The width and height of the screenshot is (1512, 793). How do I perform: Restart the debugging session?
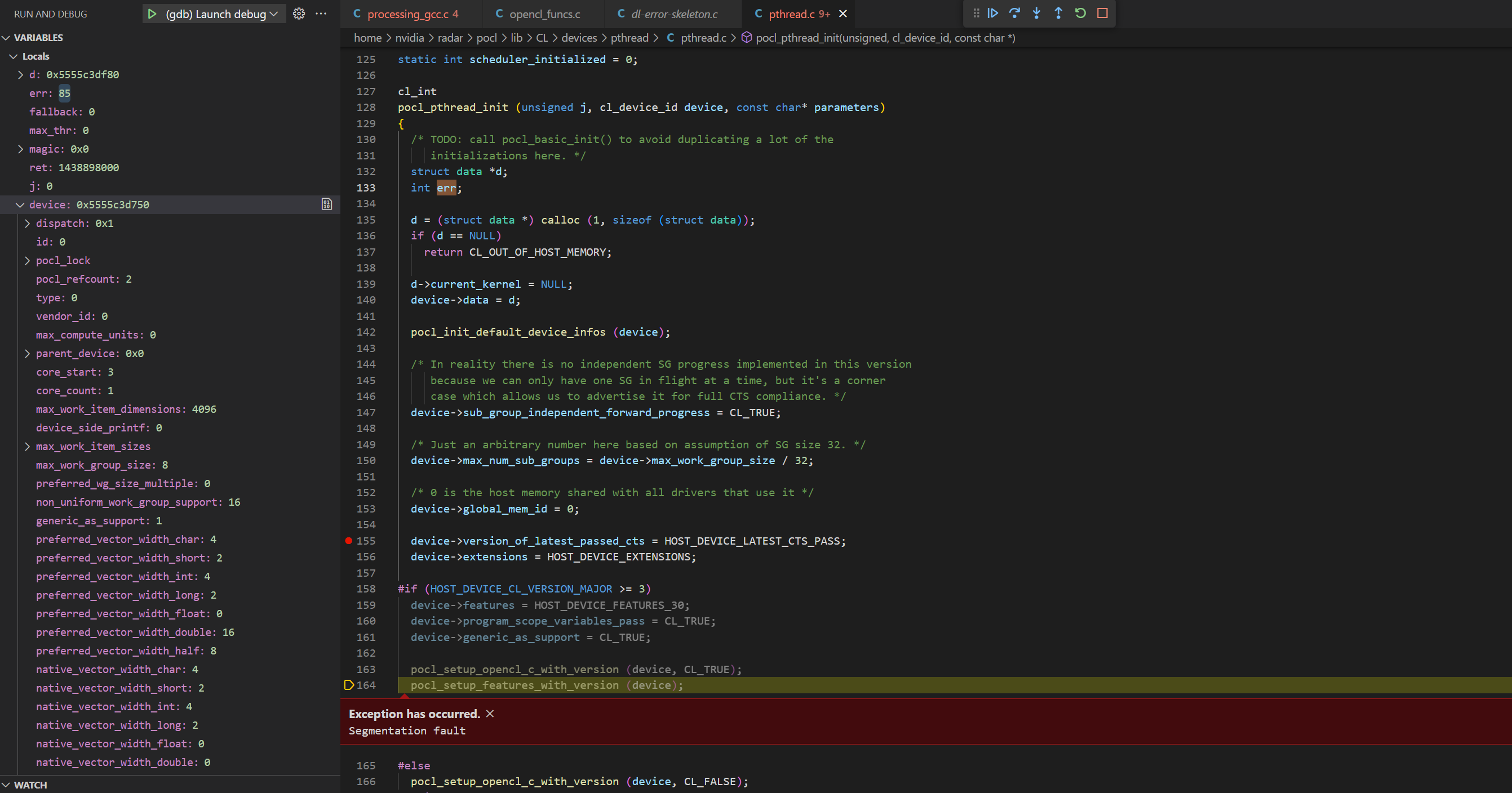click(1080, 13)
